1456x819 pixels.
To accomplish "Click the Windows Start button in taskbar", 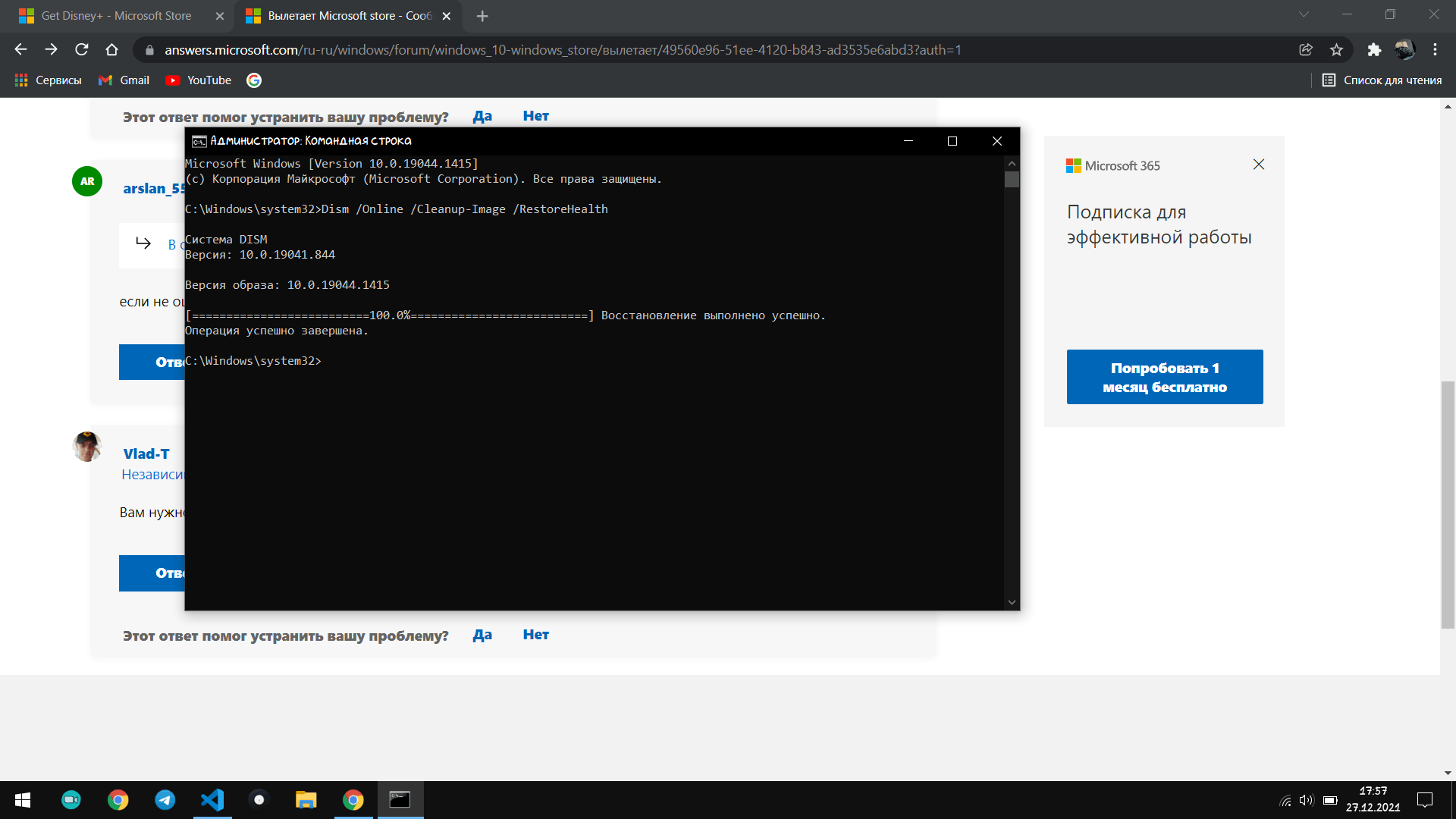I will 16,800.
